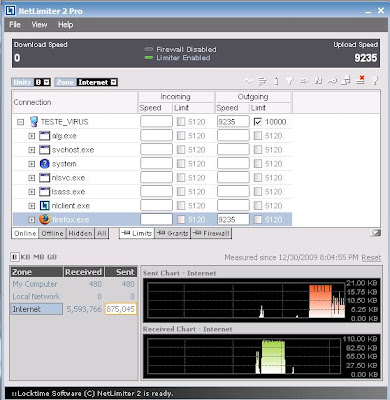Viewport: 390px width, 400px height.
Task: Enable svchost.exe outgoing limit checkbox
Action: 258,150
